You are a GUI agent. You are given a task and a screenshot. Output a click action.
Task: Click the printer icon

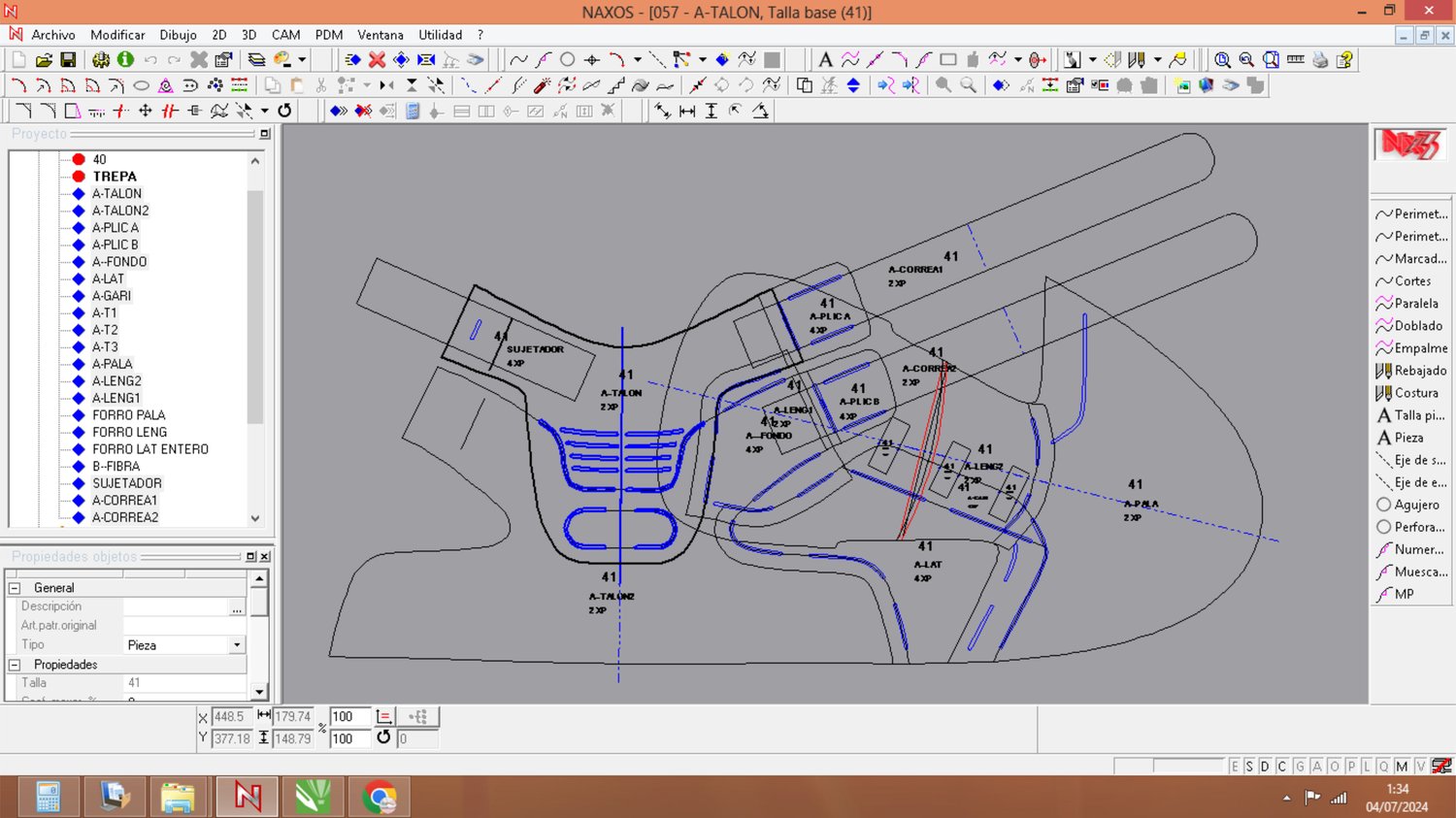coord(1320,59)
